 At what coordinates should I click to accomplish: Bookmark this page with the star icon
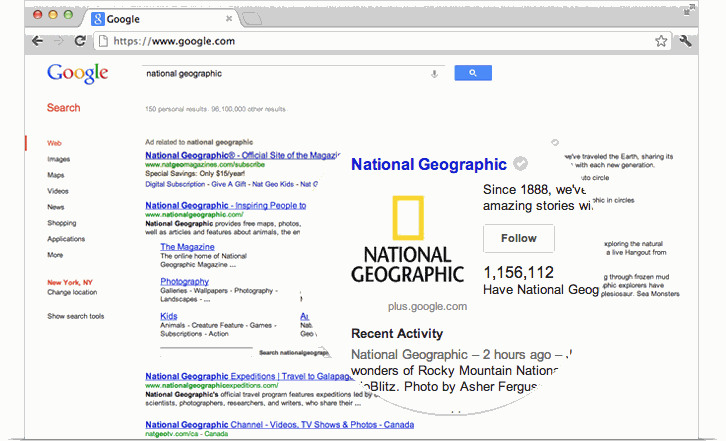tap(661, 41)
